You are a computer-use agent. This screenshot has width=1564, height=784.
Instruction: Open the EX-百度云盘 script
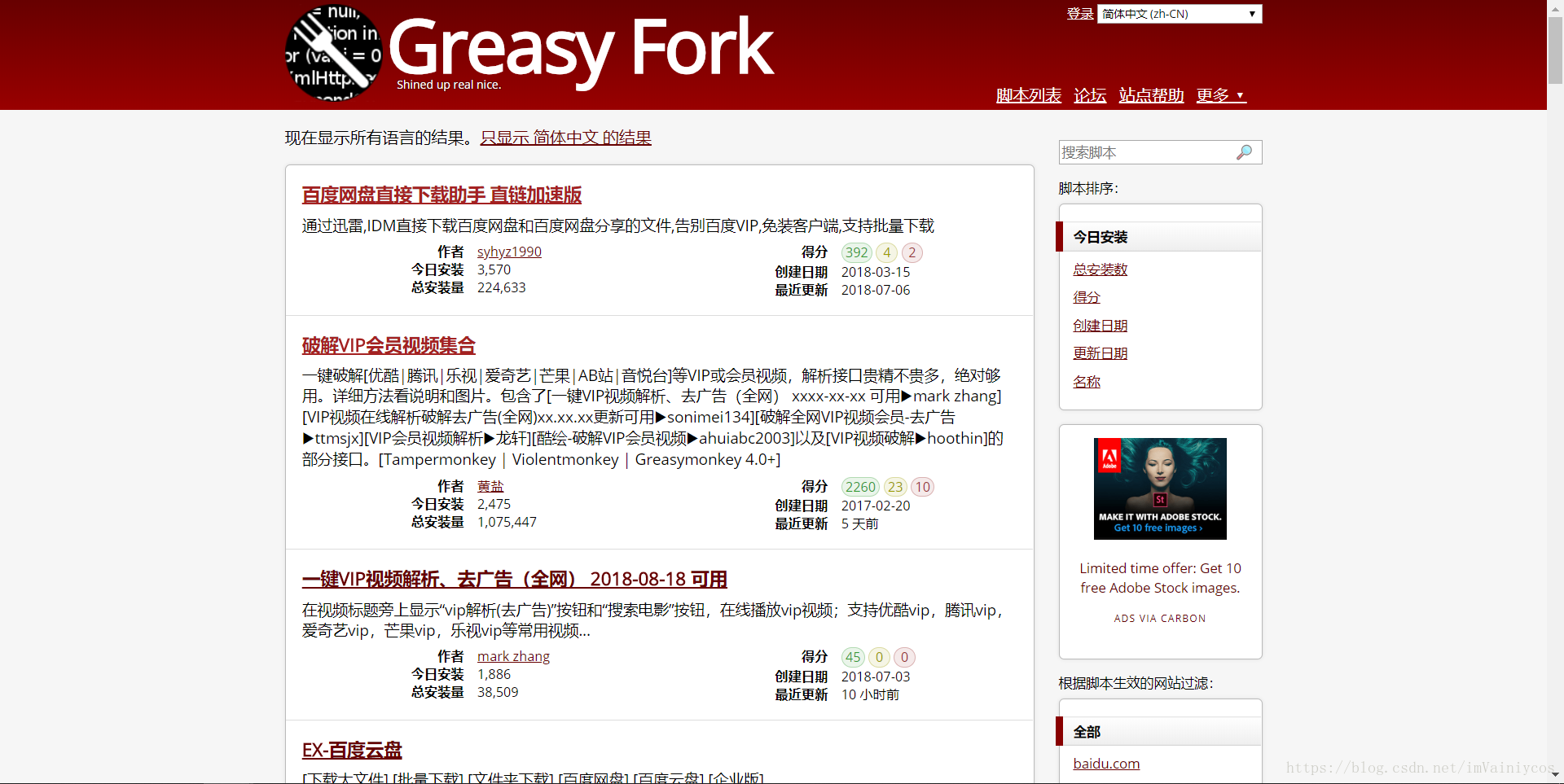(x=352, y=750)
